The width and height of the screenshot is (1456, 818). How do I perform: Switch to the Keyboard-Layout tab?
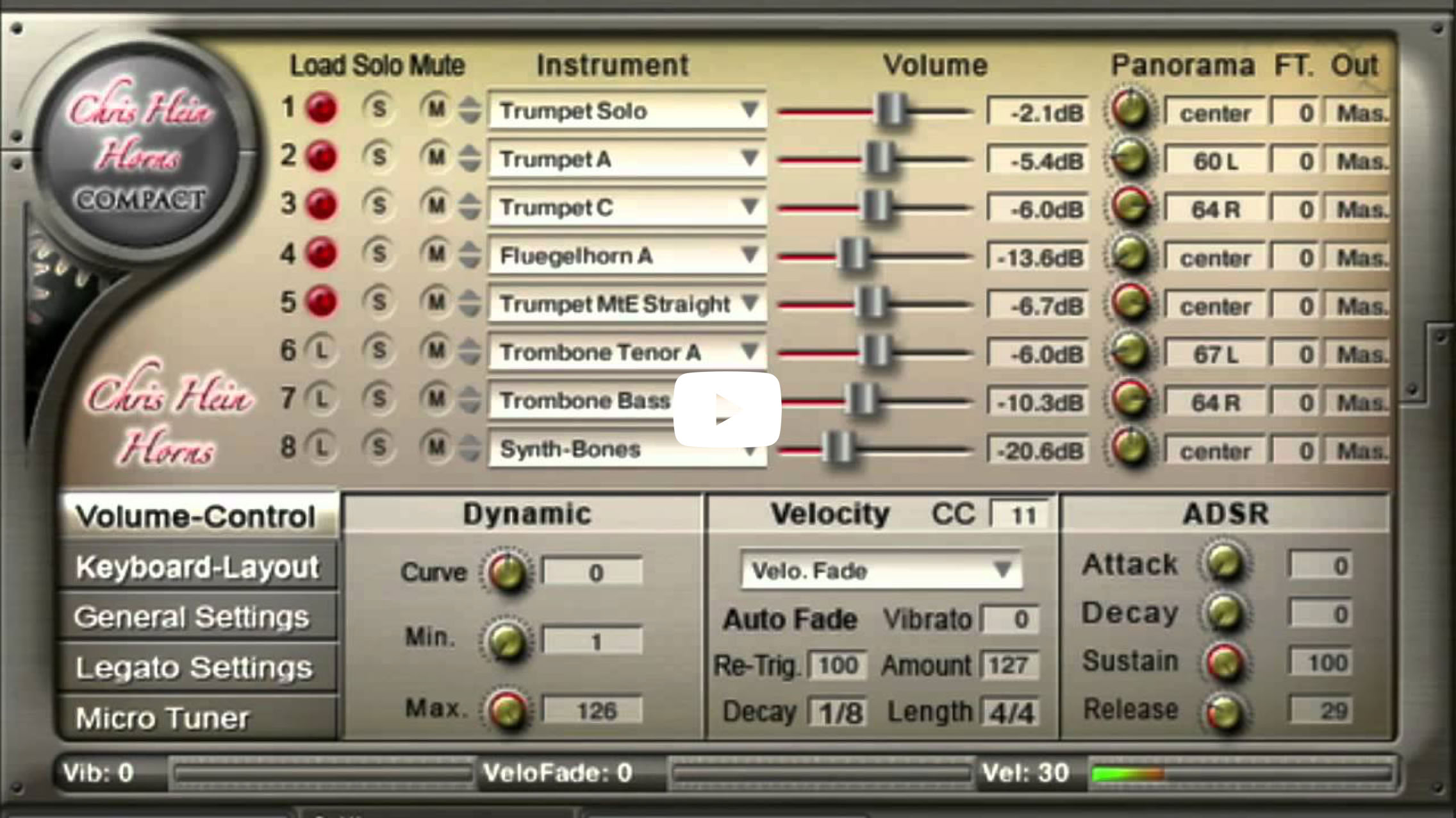click(197, 567)
